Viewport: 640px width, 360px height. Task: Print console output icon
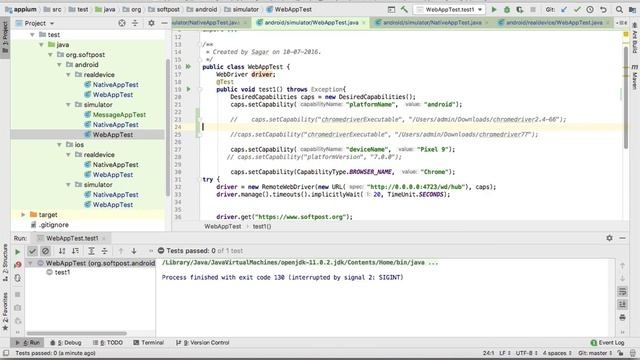tap(622, 317)
